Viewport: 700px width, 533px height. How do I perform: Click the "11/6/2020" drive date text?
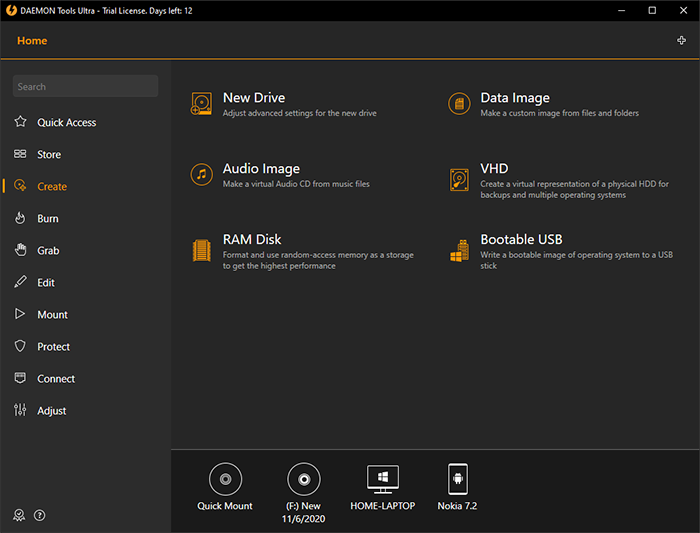click(x=304, y=519)
